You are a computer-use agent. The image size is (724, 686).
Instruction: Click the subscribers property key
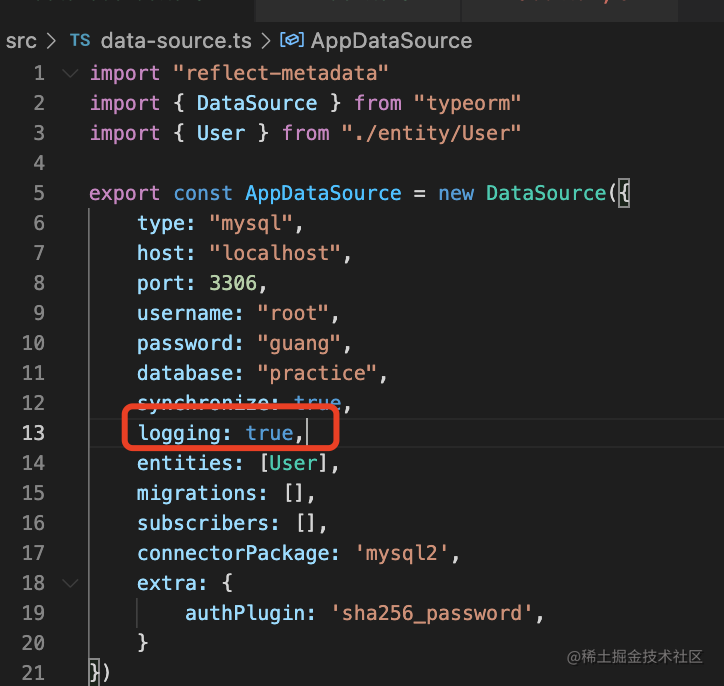[x=203, y=524]
